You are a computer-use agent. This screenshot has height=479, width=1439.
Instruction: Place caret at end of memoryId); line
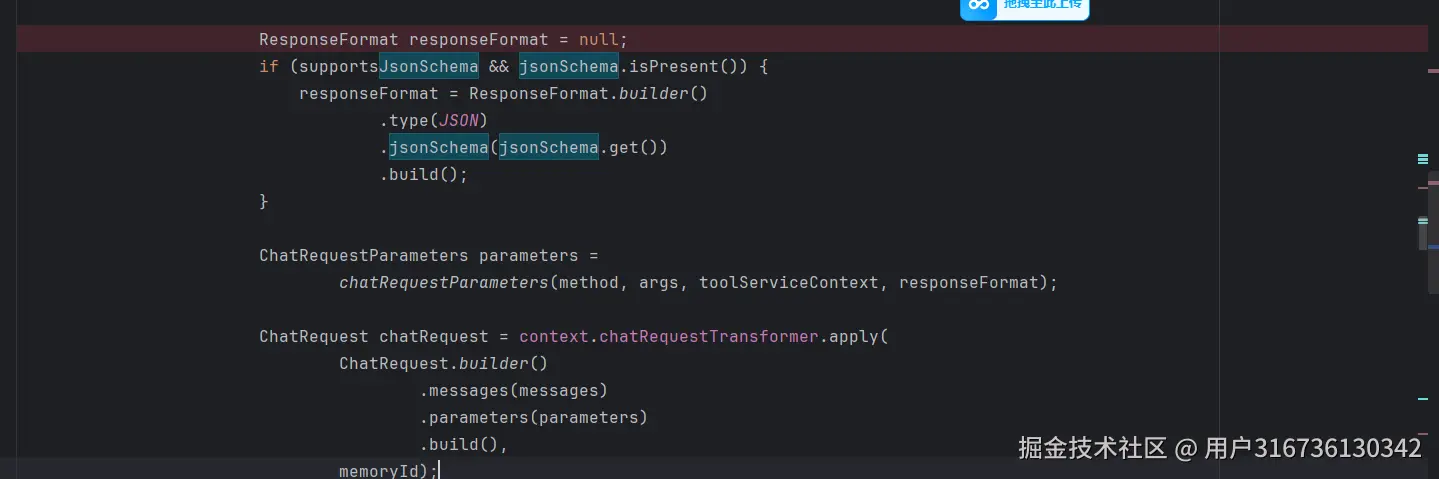(439, 470)
